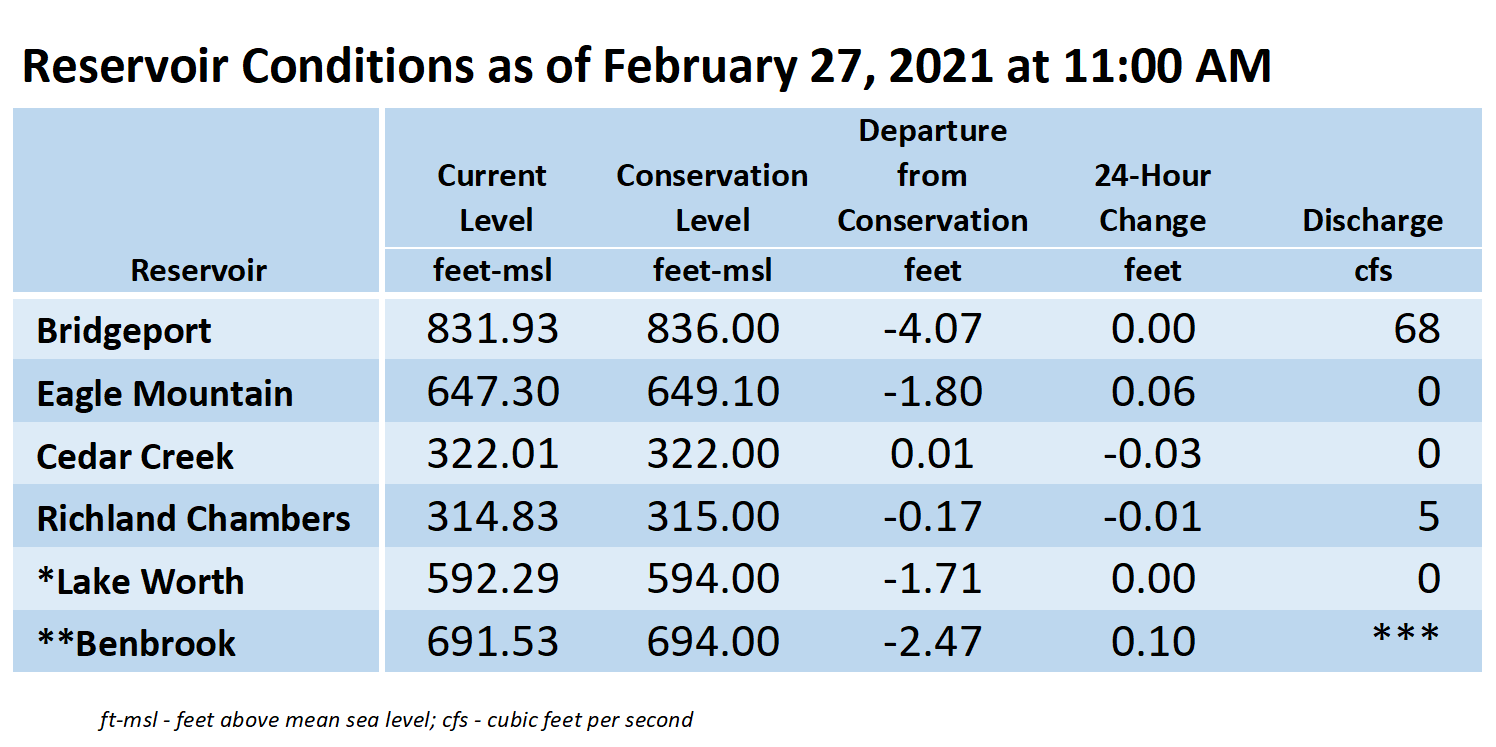Select Eagle Mountain conservation level 649.10

[x=713, y=391]
